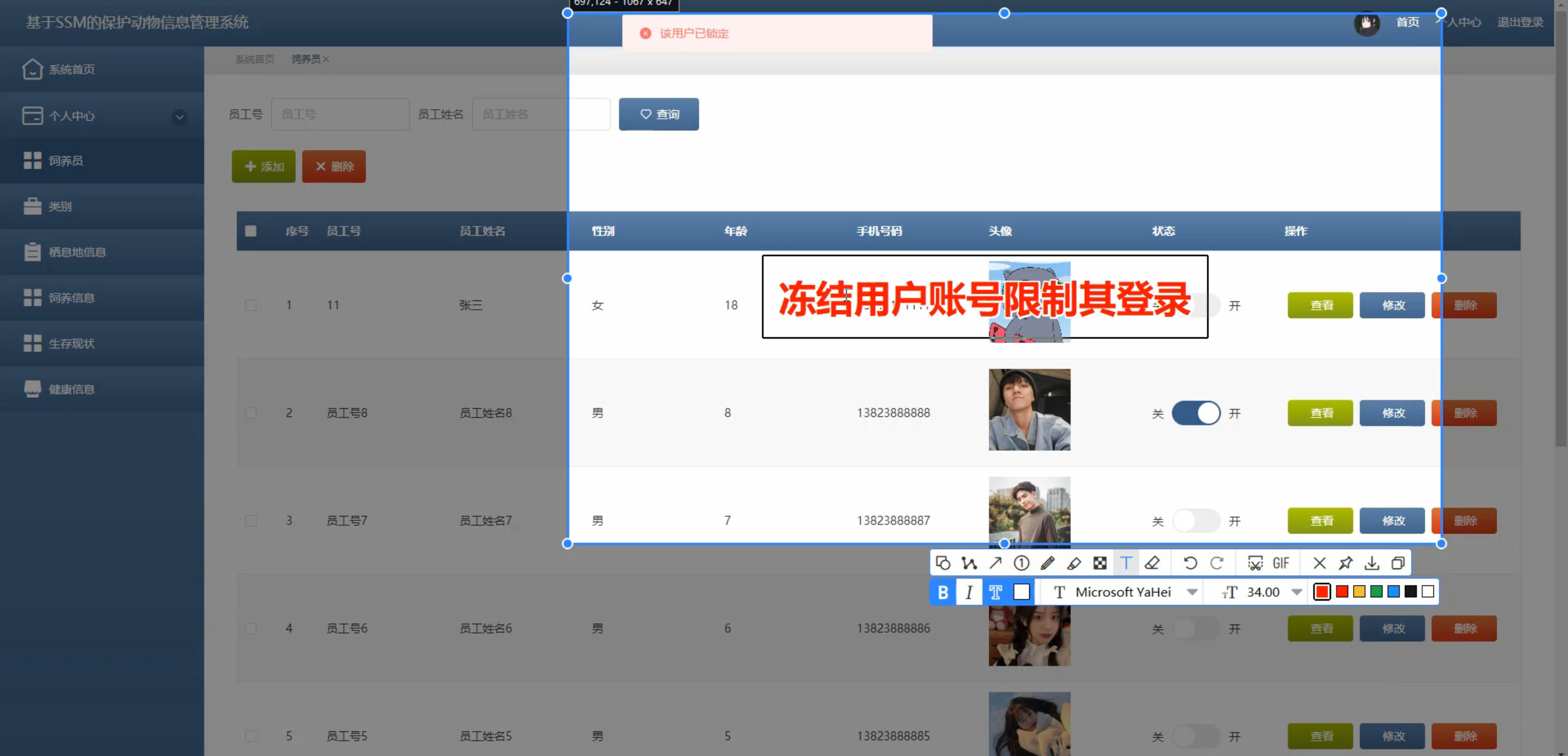The height and width of the screenshot is (756, 1568).
Task: Open 栖息地信息 in sidebar
Action: 77,252
